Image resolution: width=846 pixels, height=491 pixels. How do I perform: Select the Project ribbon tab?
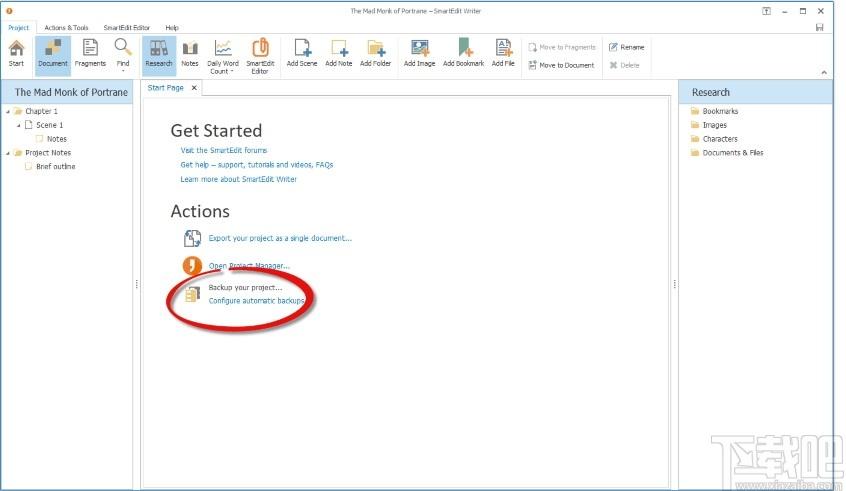pyautogui.click(x=18, y=28)
